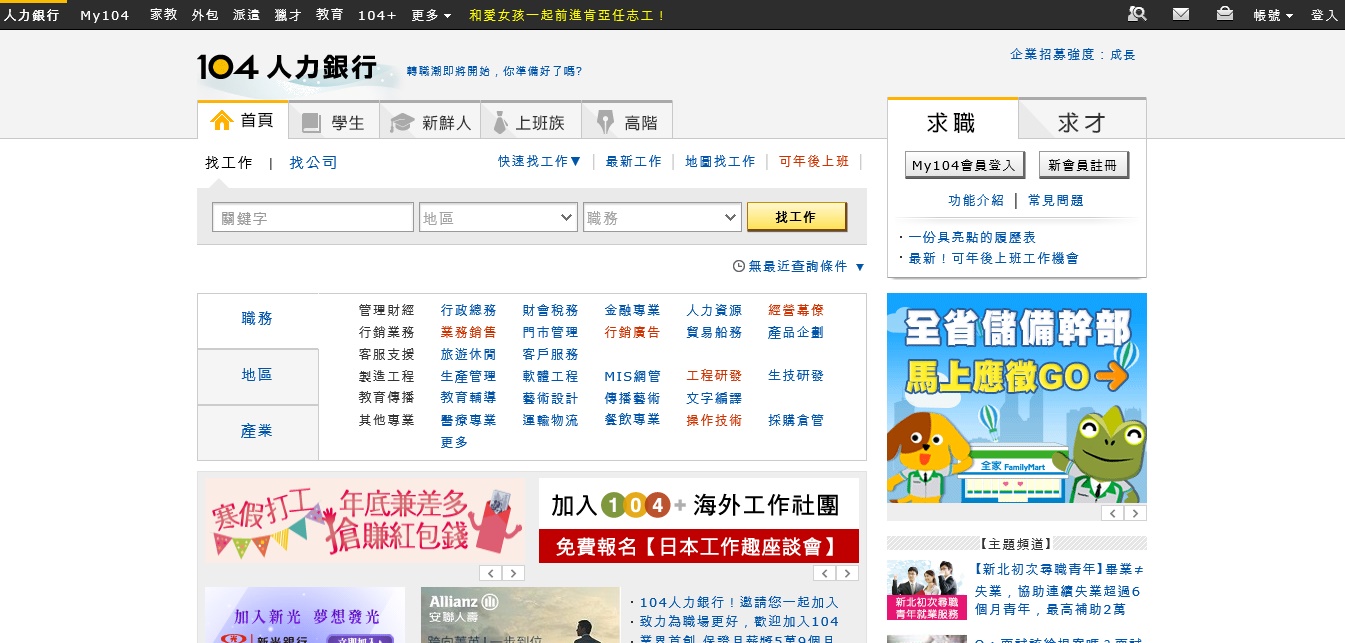Expand the 帳號 dropdown in top bar
This screenshot has width=1345, height=643.
1272,14
